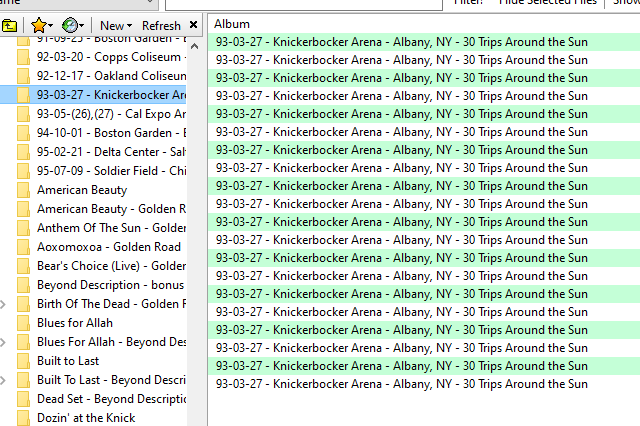This screenshot has width=640, height=426.
Task: Select 92-12-17 Oakland Coliseum folder
Action: point(111,76)
